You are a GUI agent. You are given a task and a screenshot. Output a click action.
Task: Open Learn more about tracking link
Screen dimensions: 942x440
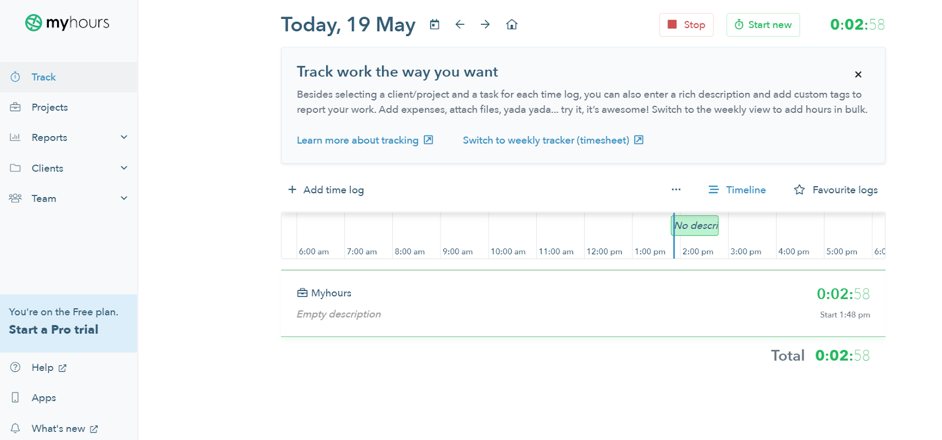[x=364, y=140]
